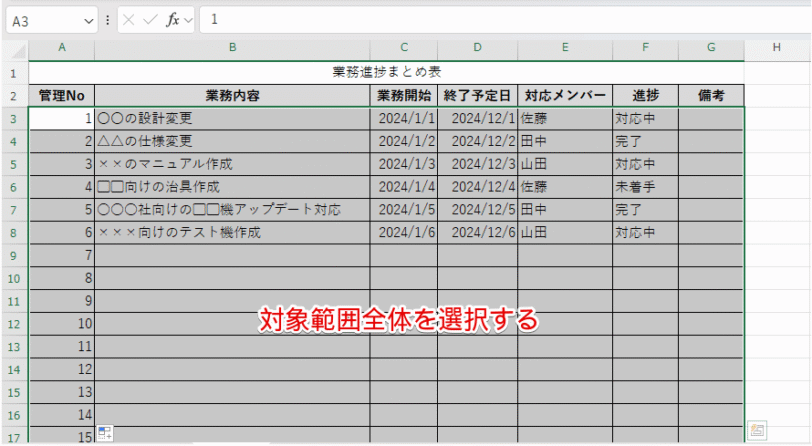
Task: Click the Select All corner triangle
Action: (19, 51)
